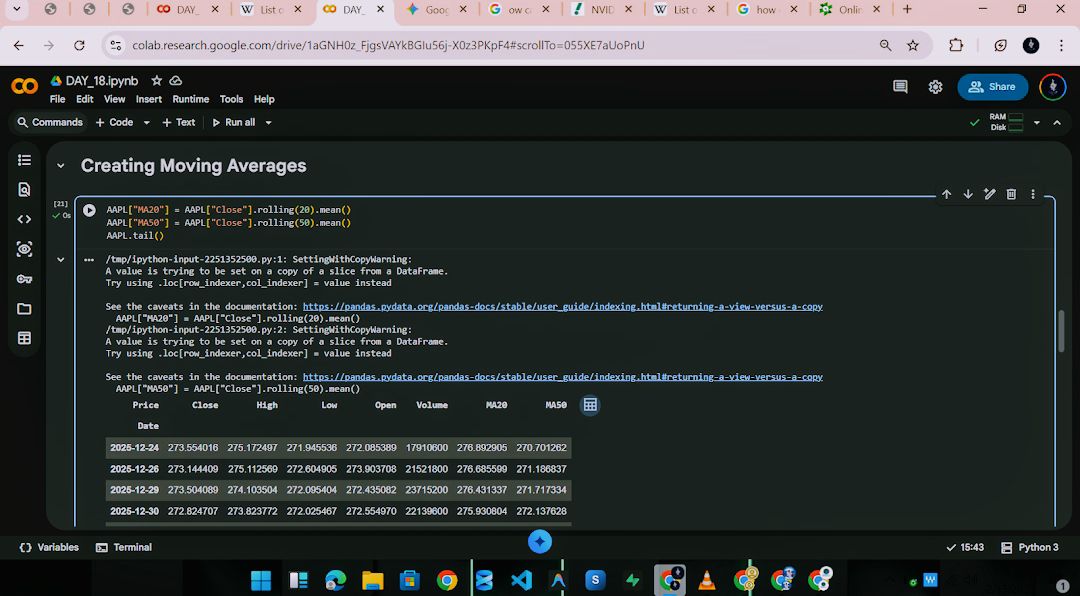The width and height of the screenshot is (1080, 596).
Task: Collapse the Creating Moving Averages section
Action: point(61,166)
